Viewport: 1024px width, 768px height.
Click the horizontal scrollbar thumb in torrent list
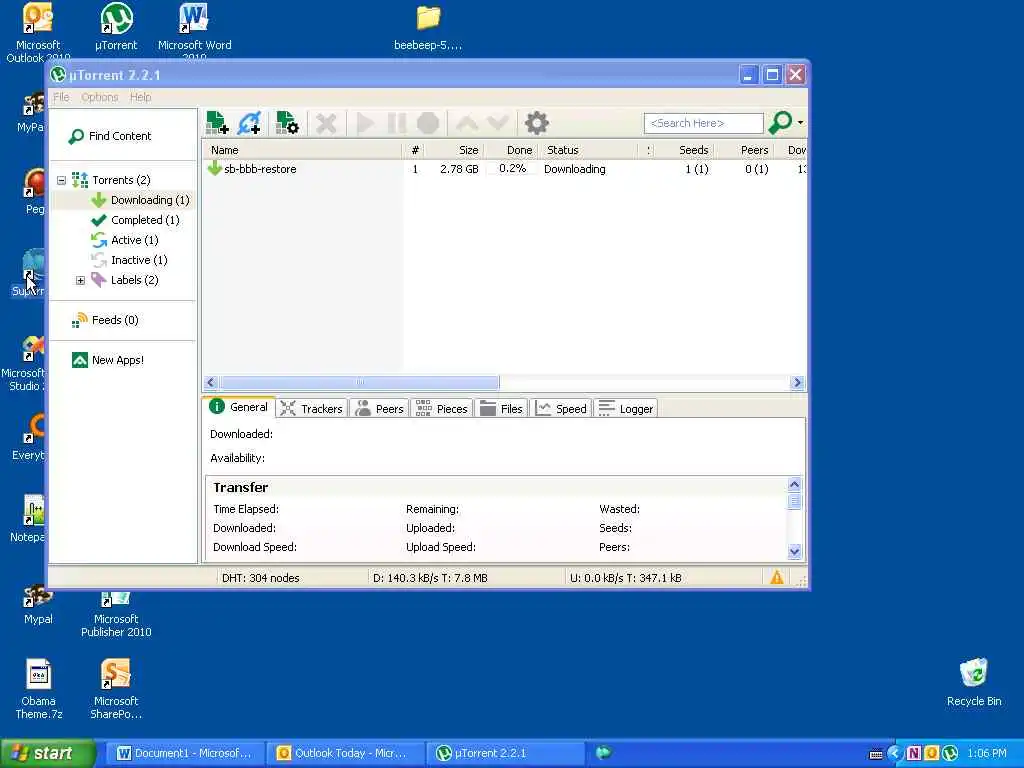[x=360, y=383]
